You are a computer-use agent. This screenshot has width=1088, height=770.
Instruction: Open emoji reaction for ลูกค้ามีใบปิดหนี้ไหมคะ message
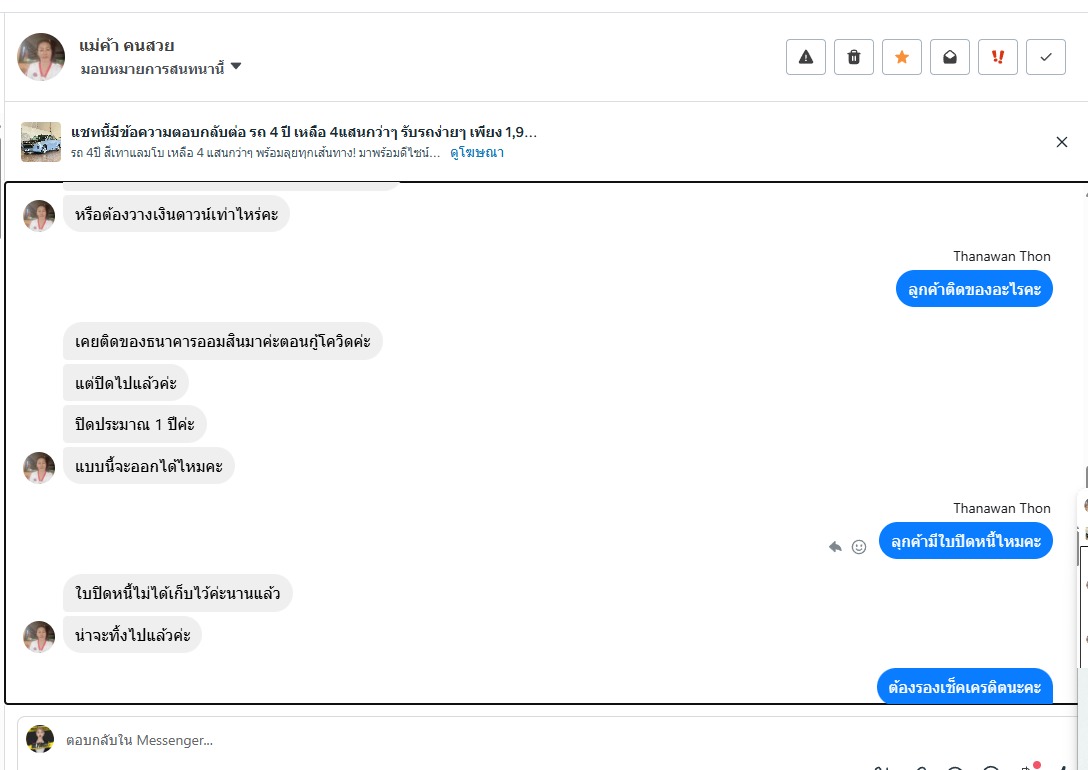[x=858, y=547]
